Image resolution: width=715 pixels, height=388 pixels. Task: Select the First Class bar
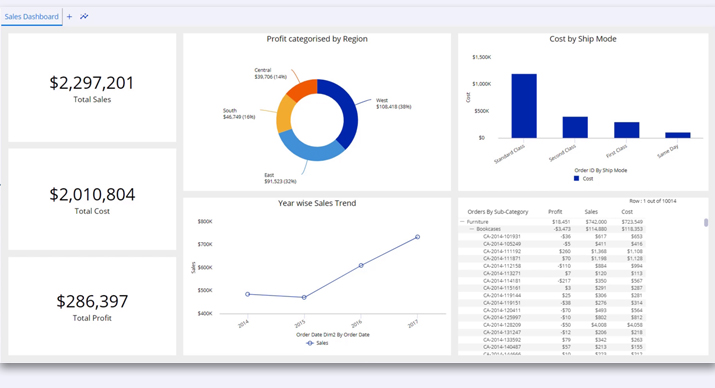pyautogui.click(x=627, y=130)
